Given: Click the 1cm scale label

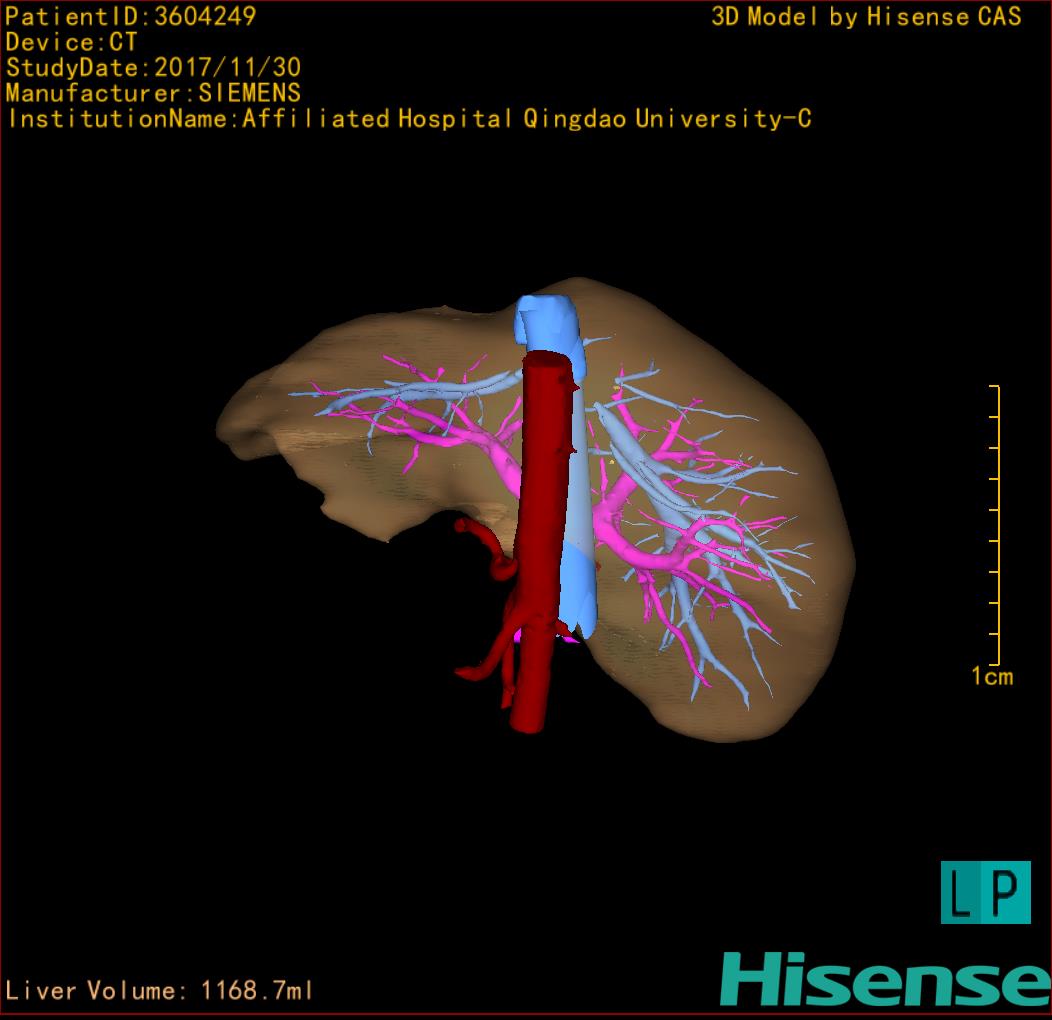Looking at the screenshot, I should pos(992,677).
